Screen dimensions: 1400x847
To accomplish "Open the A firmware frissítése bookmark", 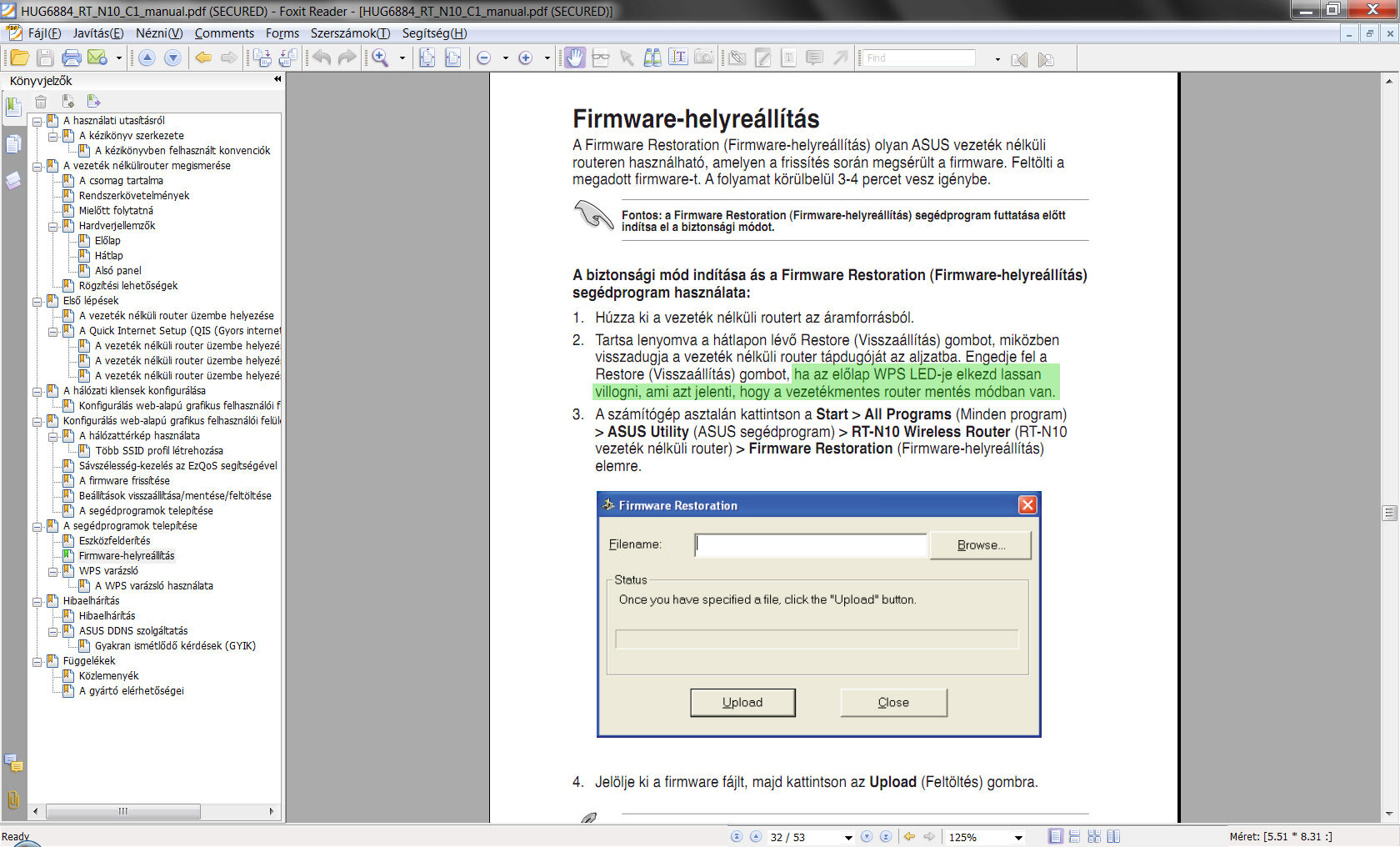I will point(124,481).
